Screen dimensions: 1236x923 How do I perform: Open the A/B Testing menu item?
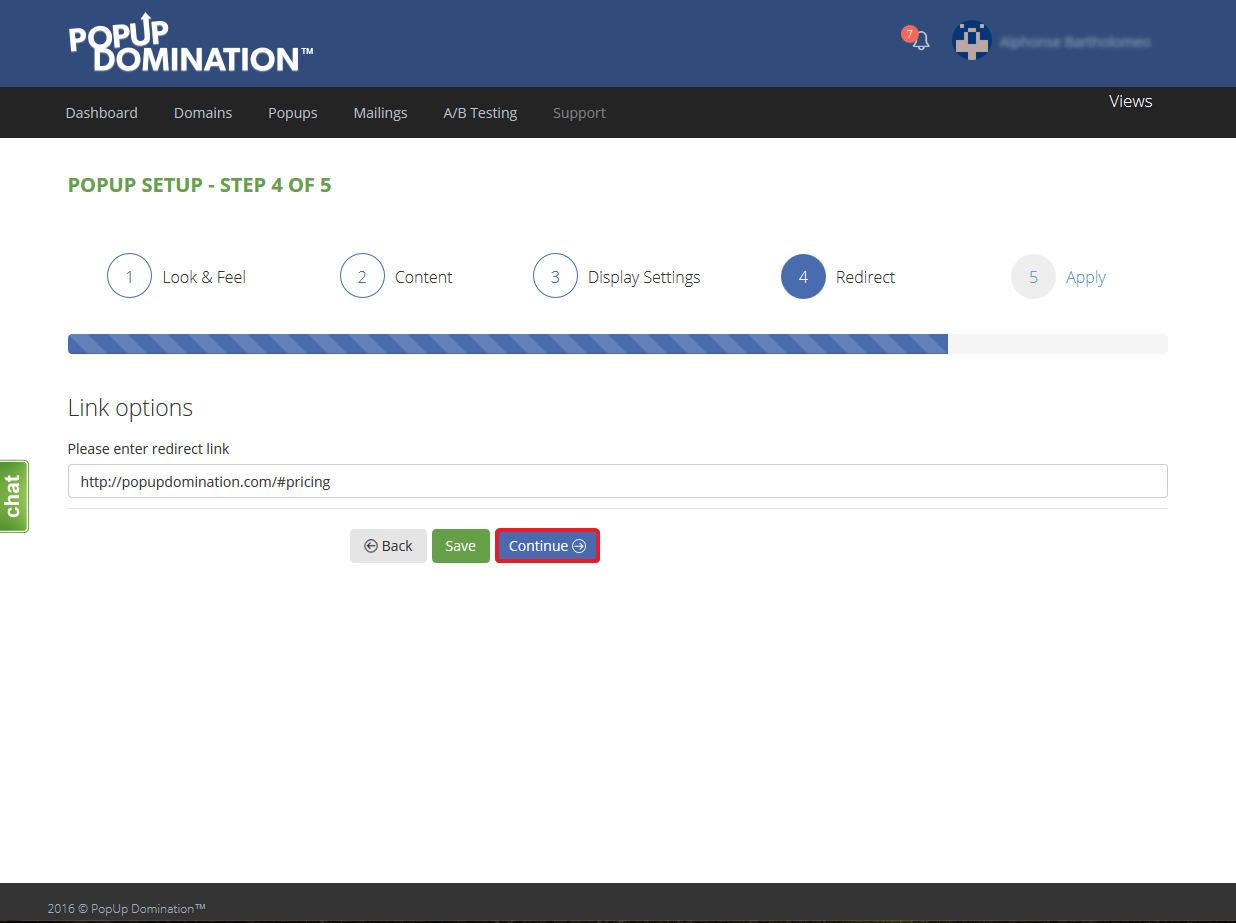pos(480,113)
